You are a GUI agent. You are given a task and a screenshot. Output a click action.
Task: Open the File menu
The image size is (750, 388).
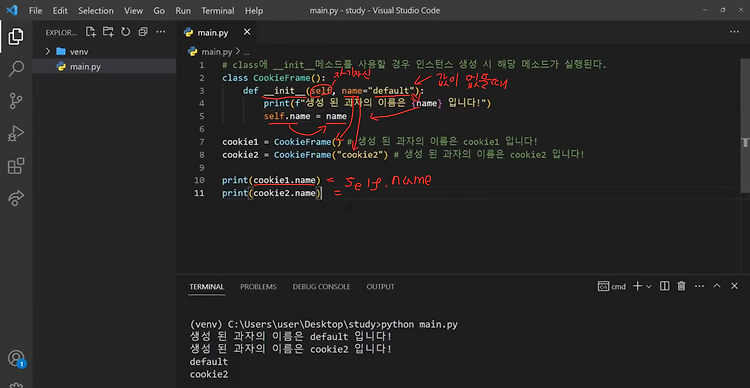(35, 11)
